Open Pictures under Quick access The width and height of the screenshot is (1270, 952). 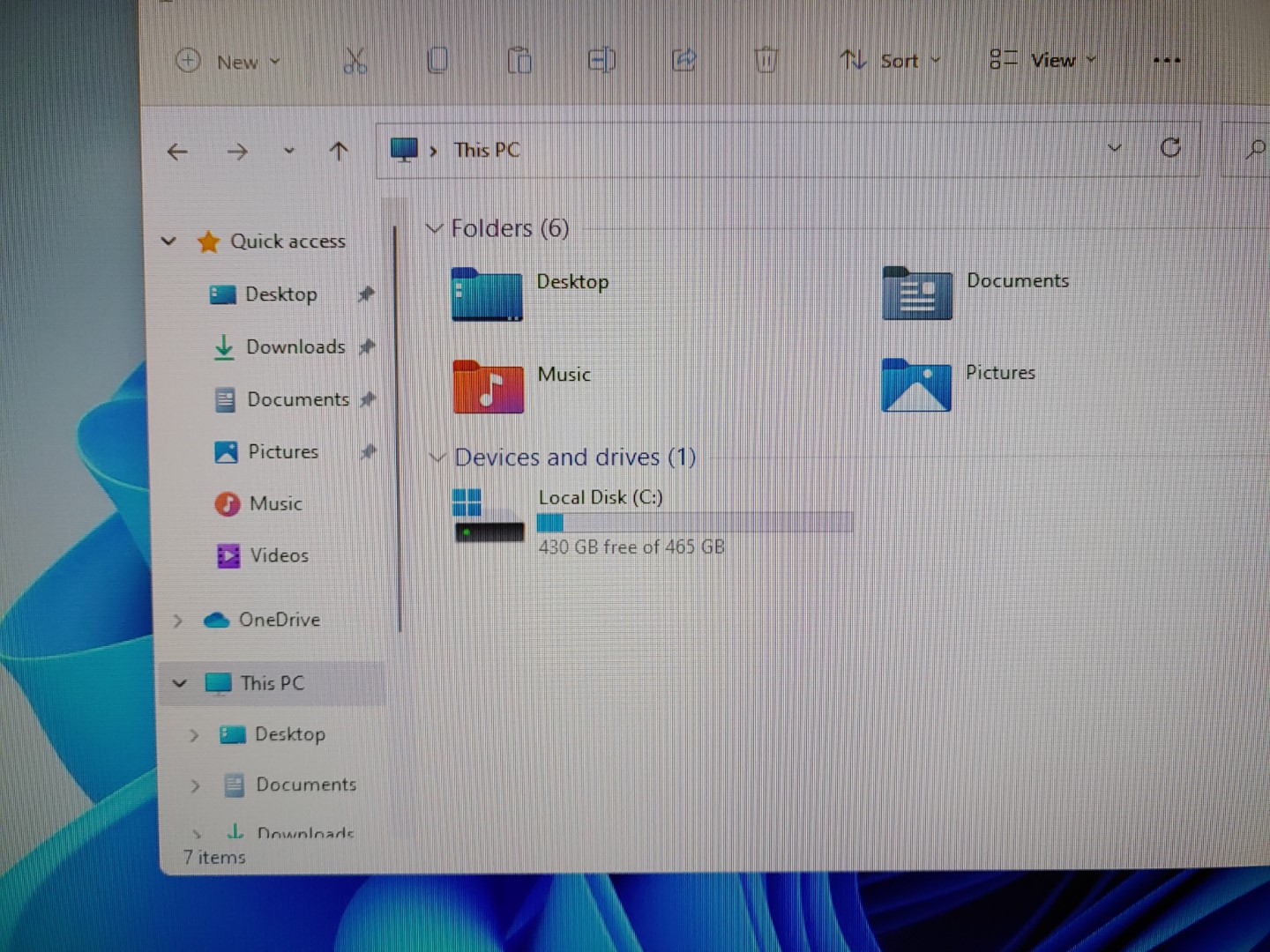[x=282, y=451]
